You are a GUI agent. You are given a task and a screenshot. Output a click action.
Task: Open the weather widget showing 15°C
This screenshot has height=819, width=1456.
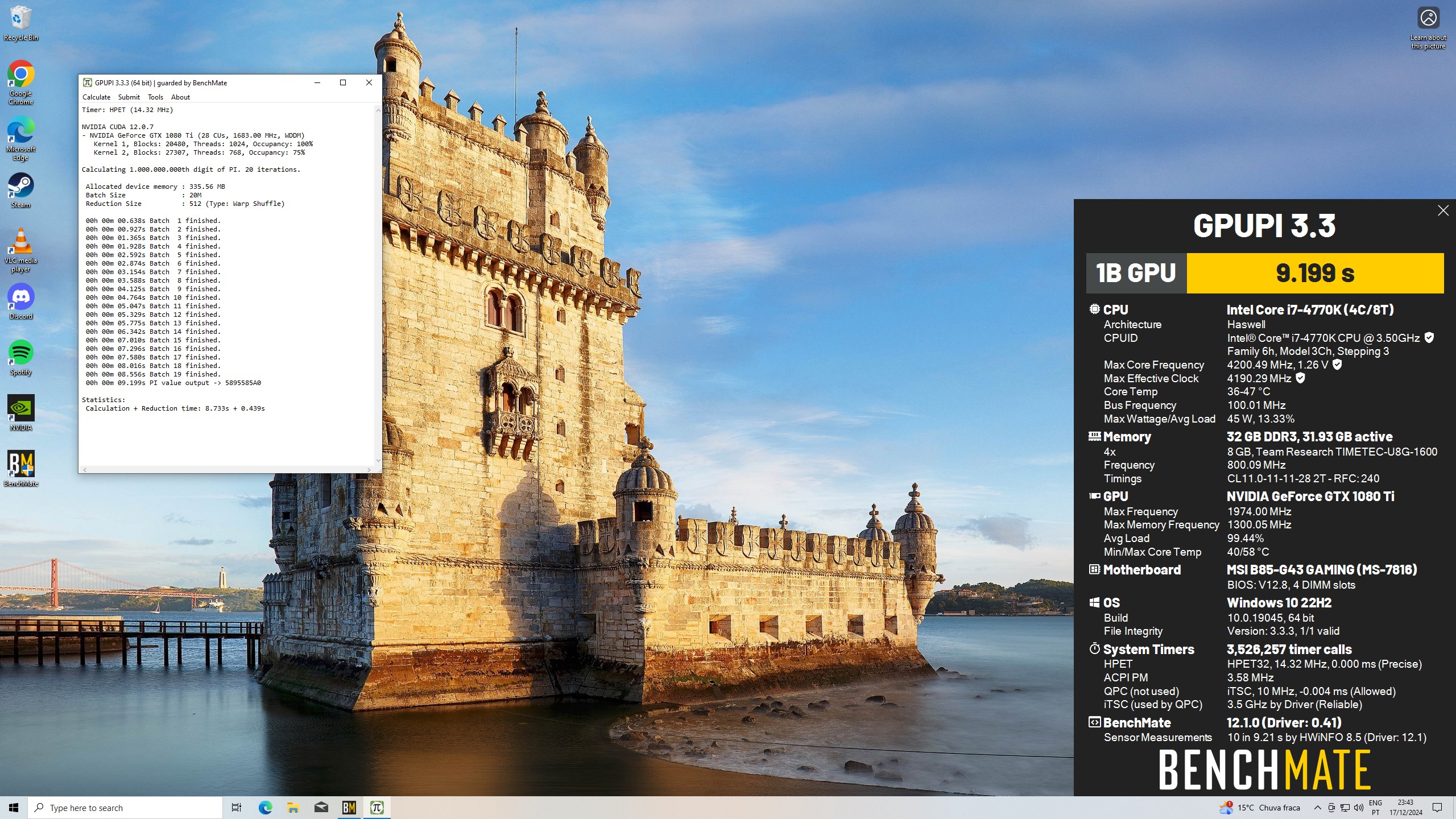[x=1260, y=808]
